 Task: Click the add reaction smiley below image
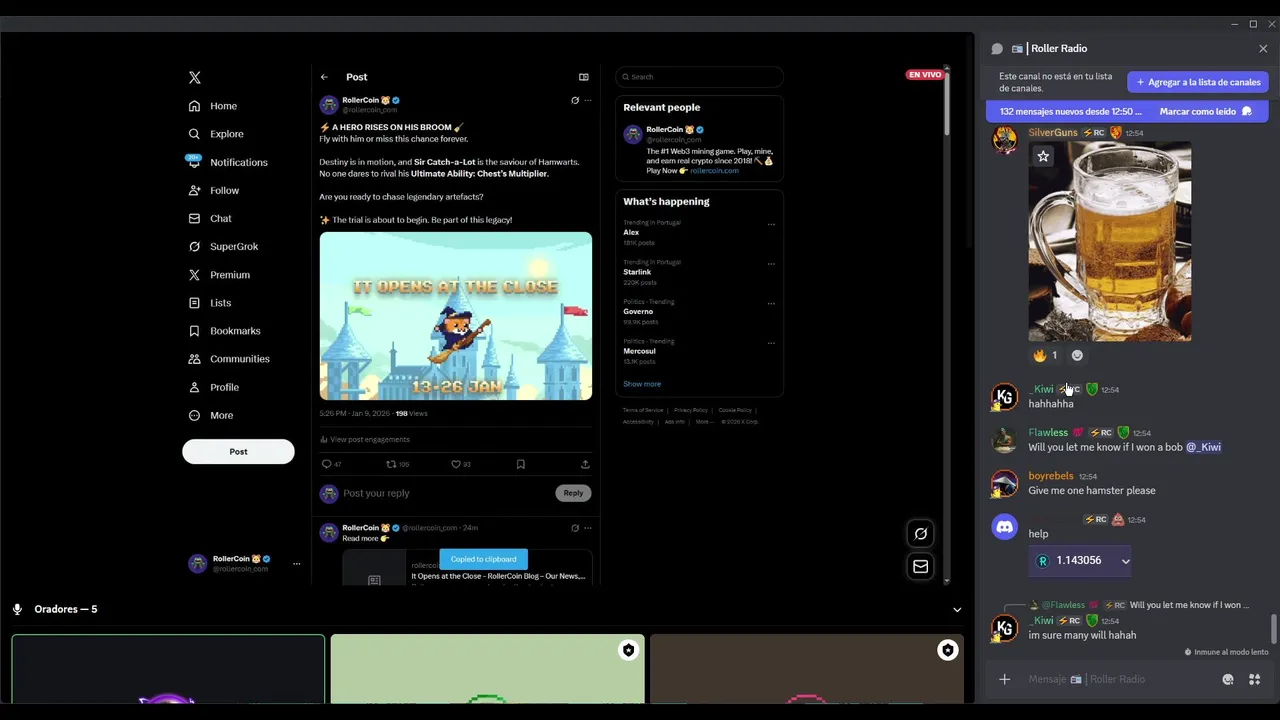pos(1077,355)
